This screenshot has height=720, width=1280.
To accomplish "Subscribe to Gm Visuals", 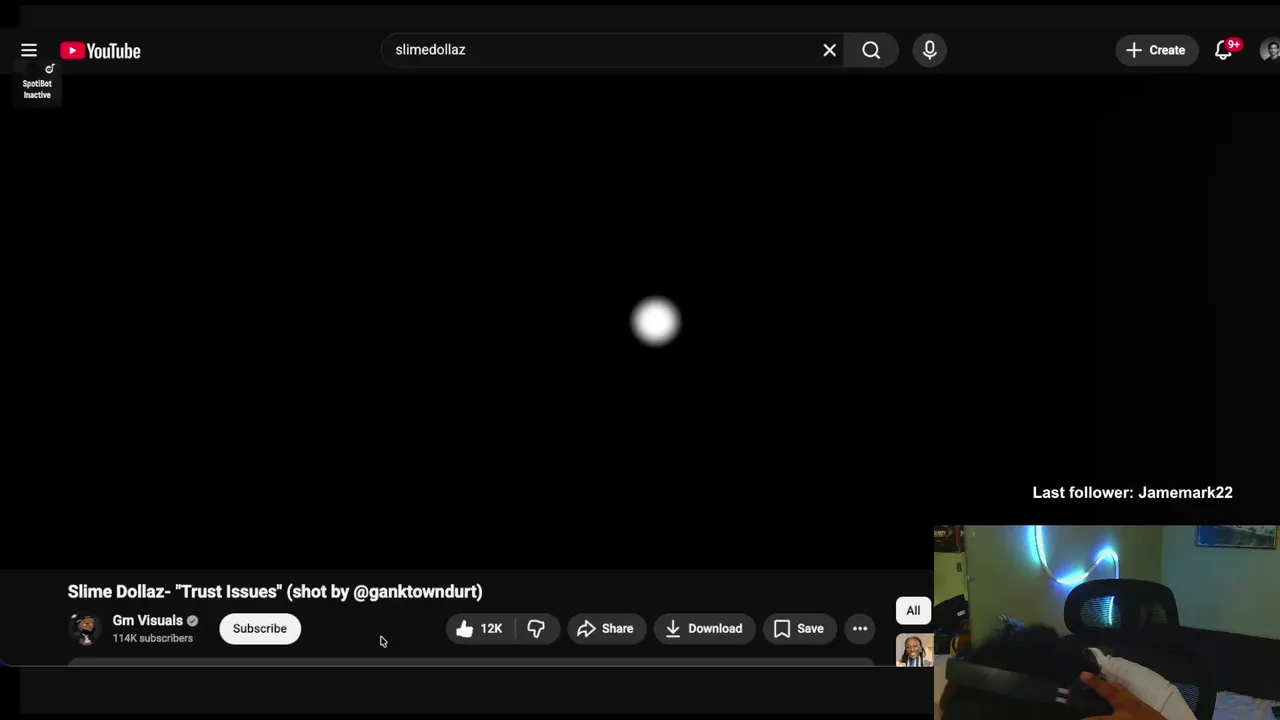I will (x=260, y=629).
